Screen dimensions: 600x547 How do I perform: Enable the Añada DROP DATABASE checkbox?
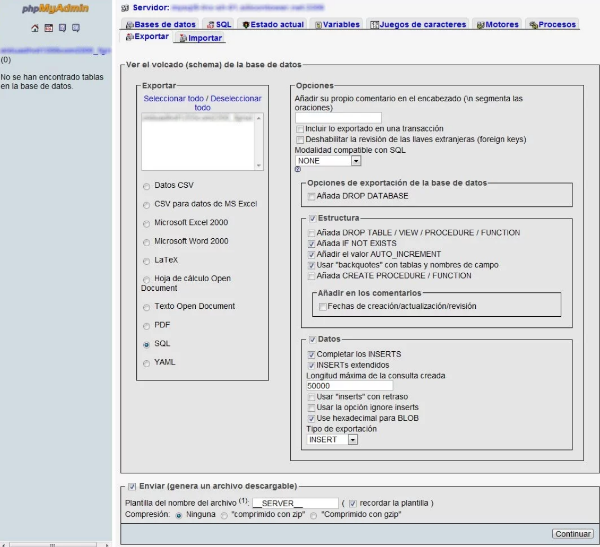coord(311,196)
